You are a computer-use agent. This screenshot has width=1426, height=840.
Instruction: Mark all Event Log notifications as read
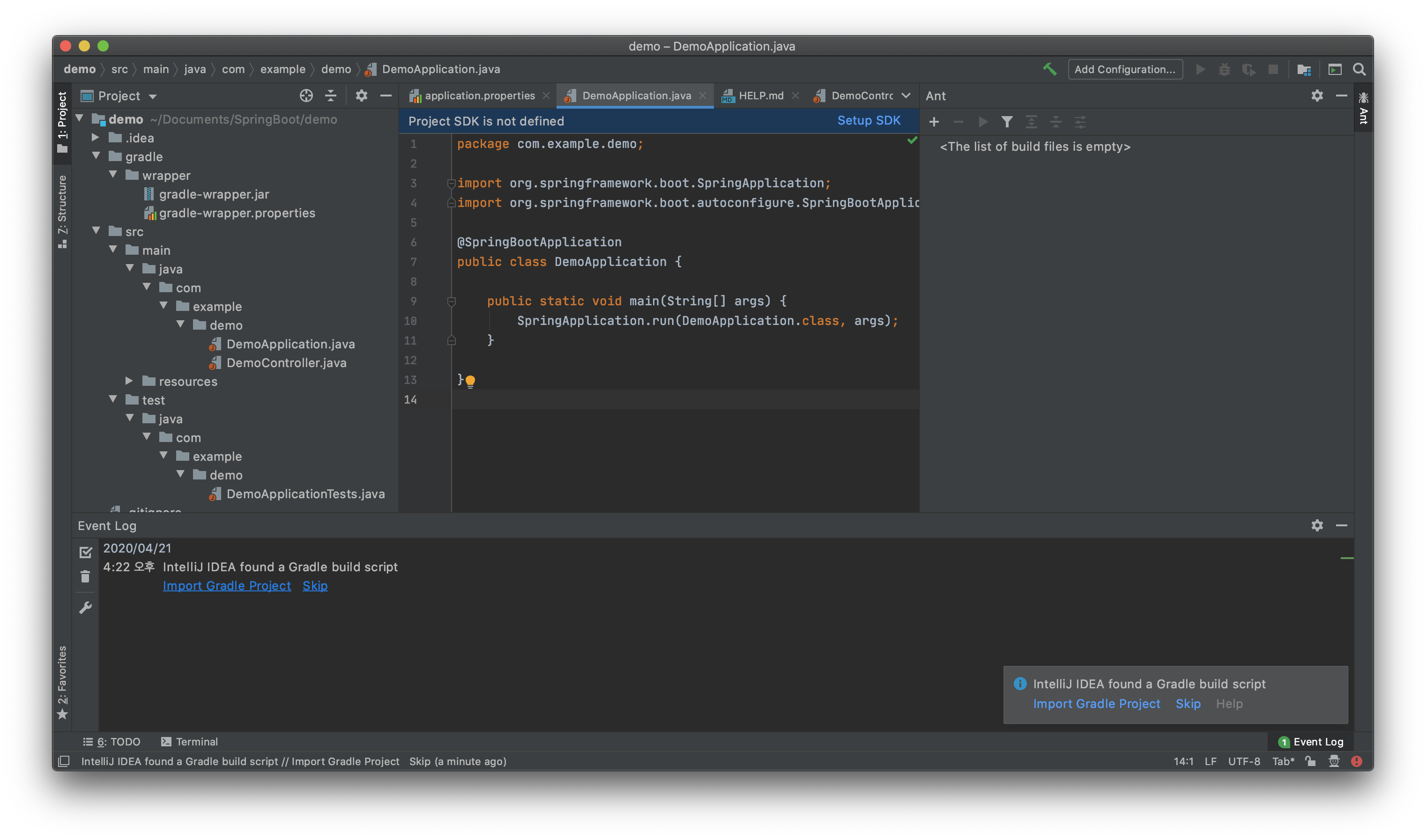(x=86, y=552)
